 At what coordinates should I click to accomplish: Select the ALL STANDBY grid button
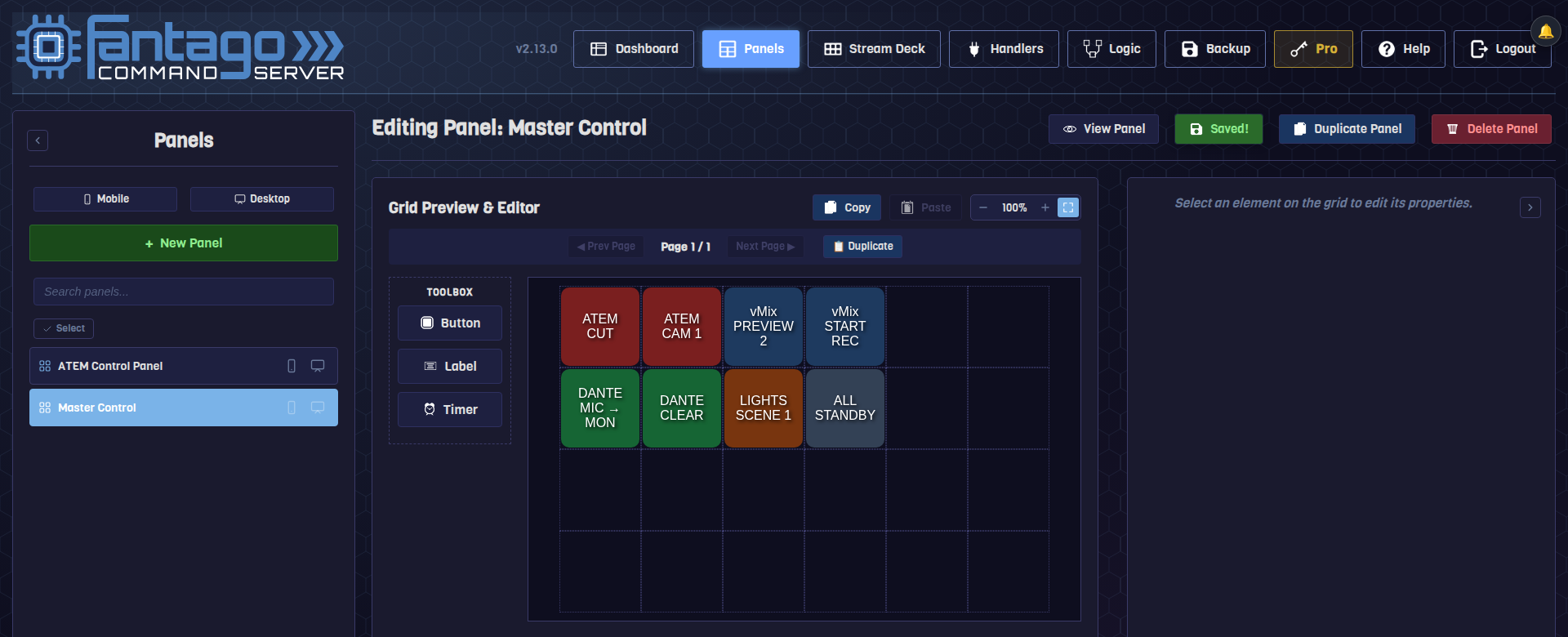pyautogui.click(x=845, y=408)
